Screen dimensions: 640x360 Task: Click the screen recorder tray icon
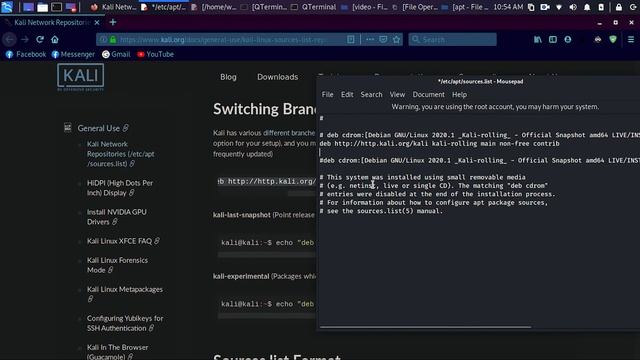click(545, 7)
